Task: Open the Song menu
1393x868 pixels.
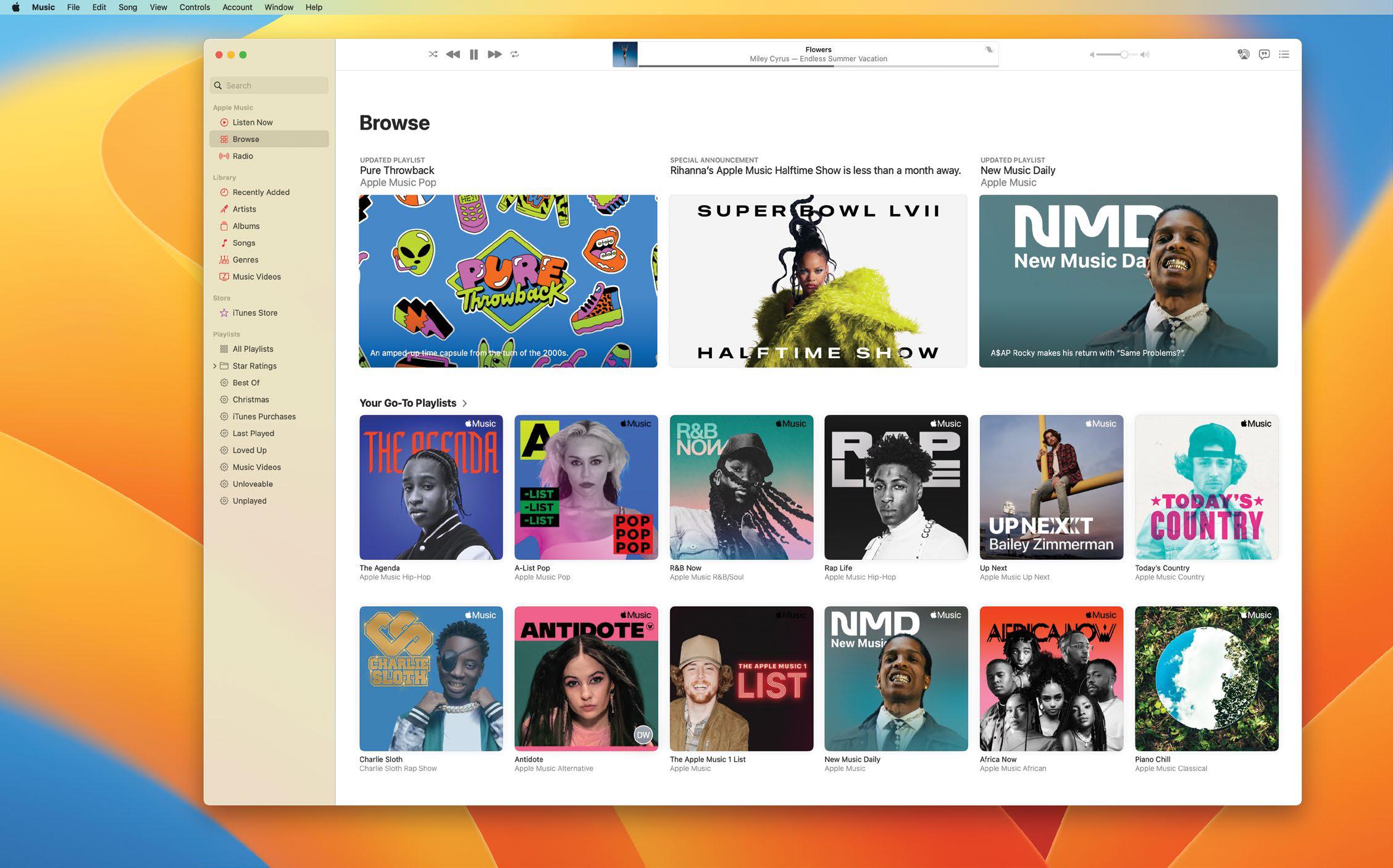Action: click(x=128, y=7)
